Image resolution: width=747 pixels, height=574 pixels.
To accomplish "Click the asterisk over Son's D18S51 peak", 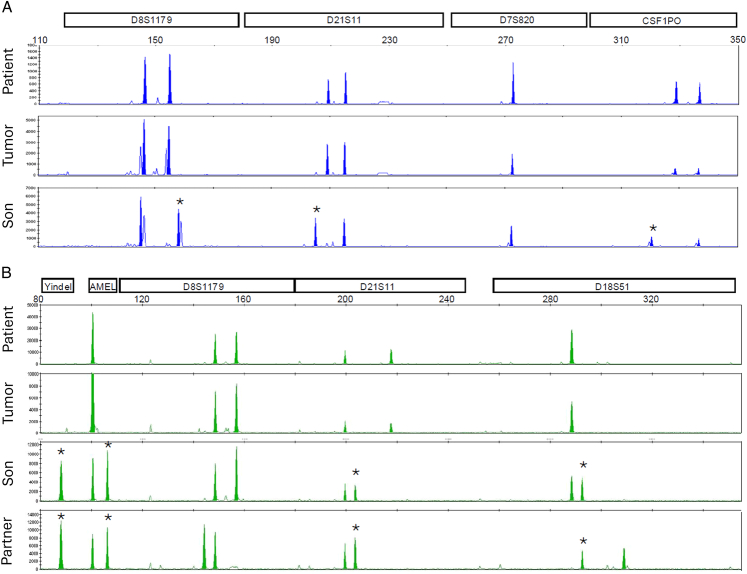I will (x=583, y=466).
